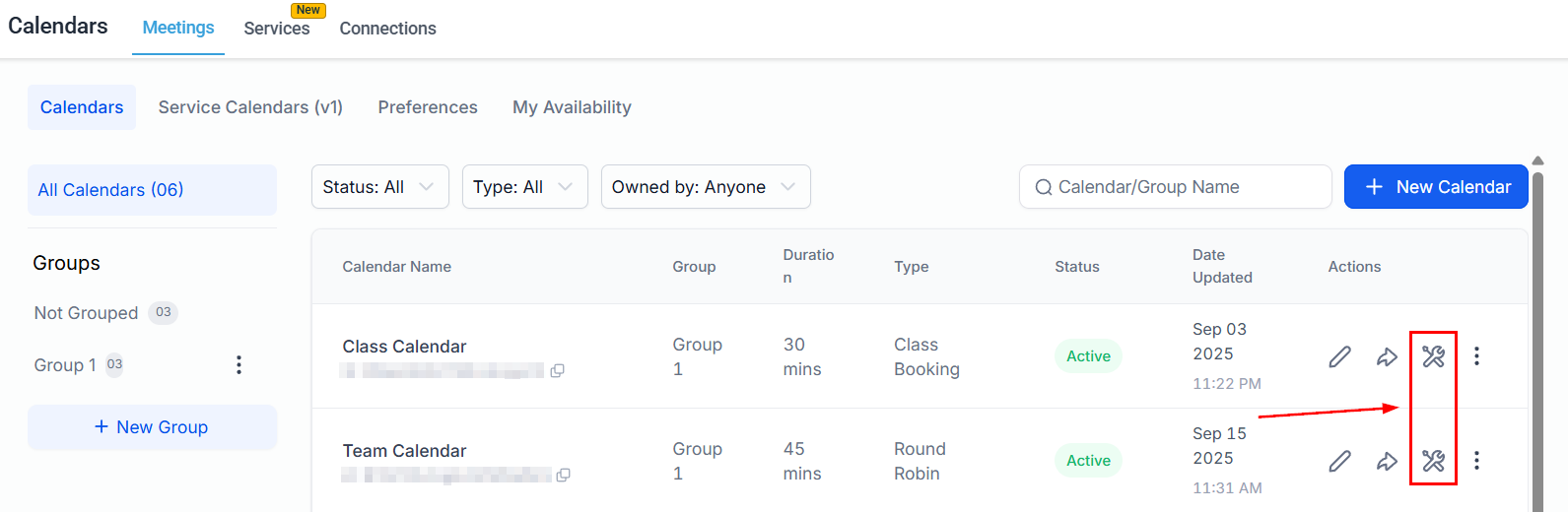Switch to the Services tab

(277, 29)
